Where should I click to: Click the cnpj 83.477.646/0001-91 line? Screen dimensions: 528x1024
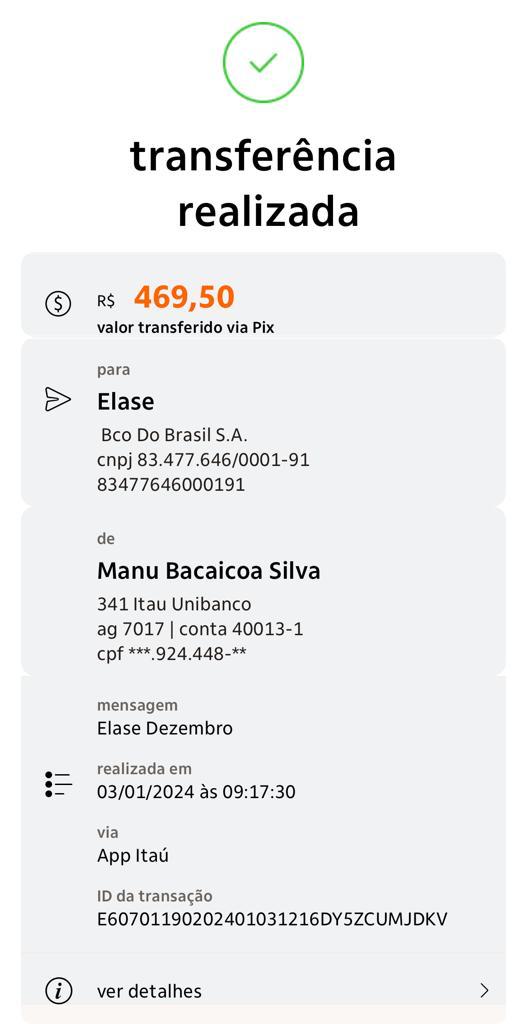[203, 460]
